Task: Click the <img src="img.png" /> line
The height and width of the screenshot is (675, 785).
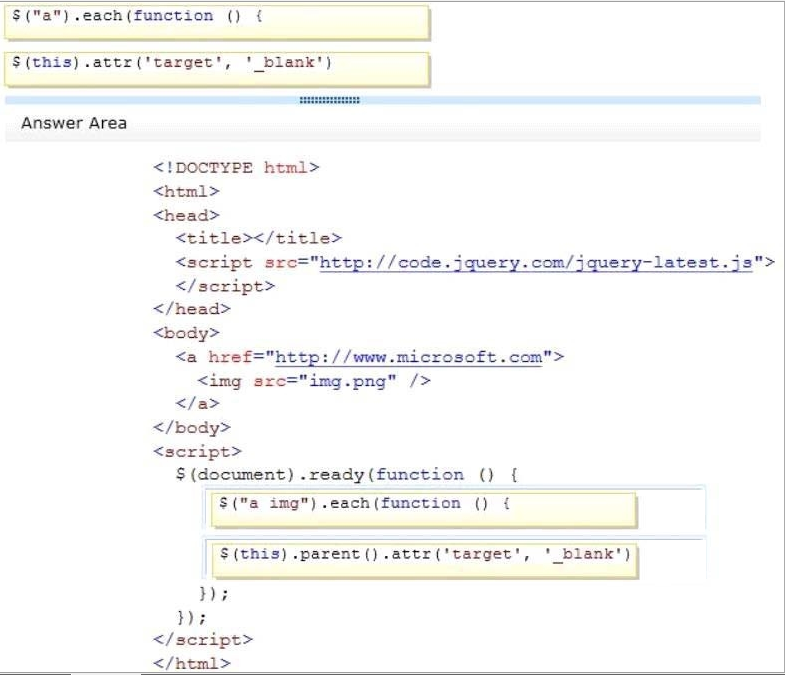Action: 314,381
